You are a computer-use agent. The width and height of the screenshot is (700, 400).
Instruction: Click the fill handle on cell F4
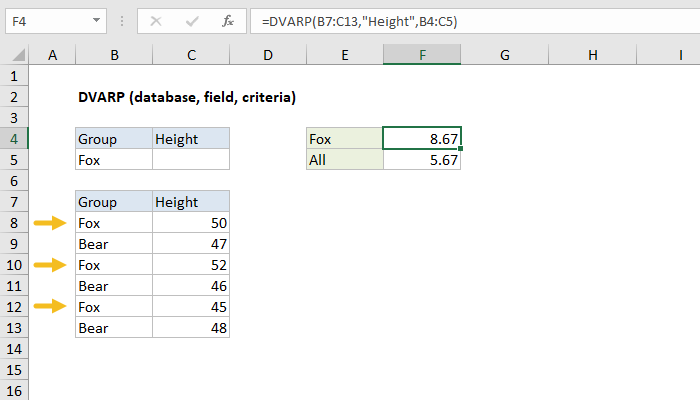coord(460,149)
